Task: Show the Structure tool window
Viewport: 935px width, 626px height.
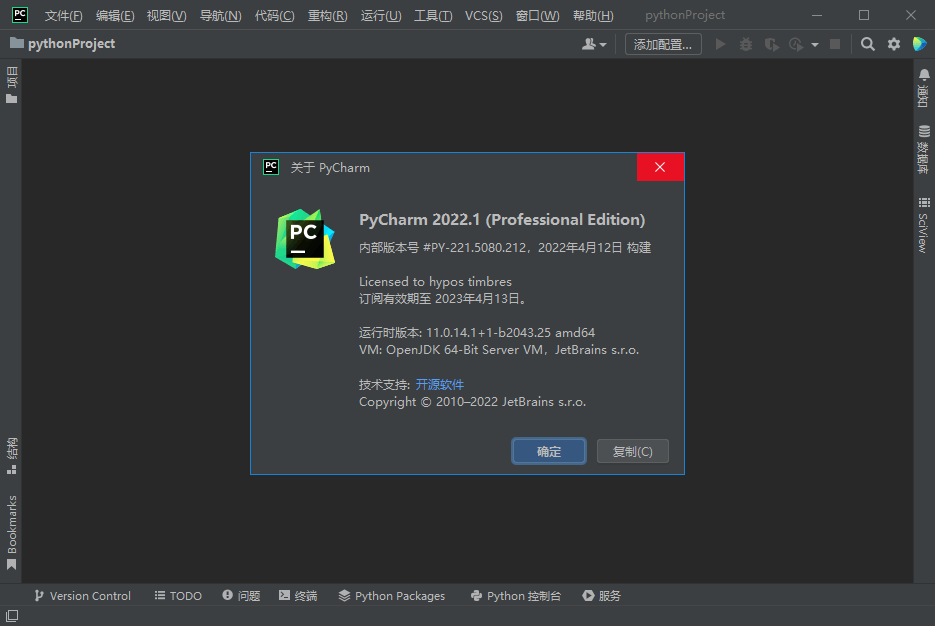Action: [11, 455]
